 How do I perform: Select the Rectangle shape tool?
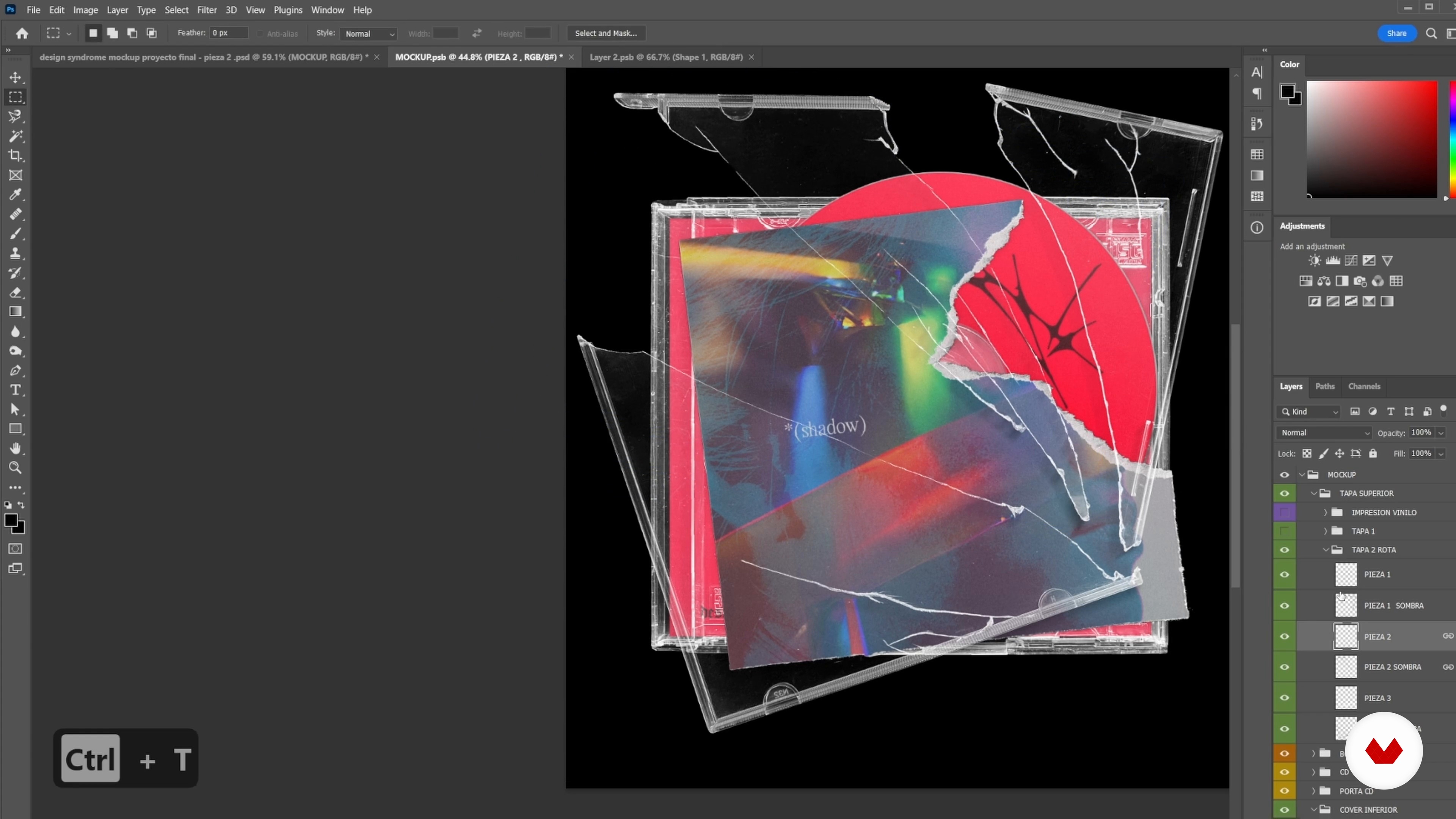point(15,429)
